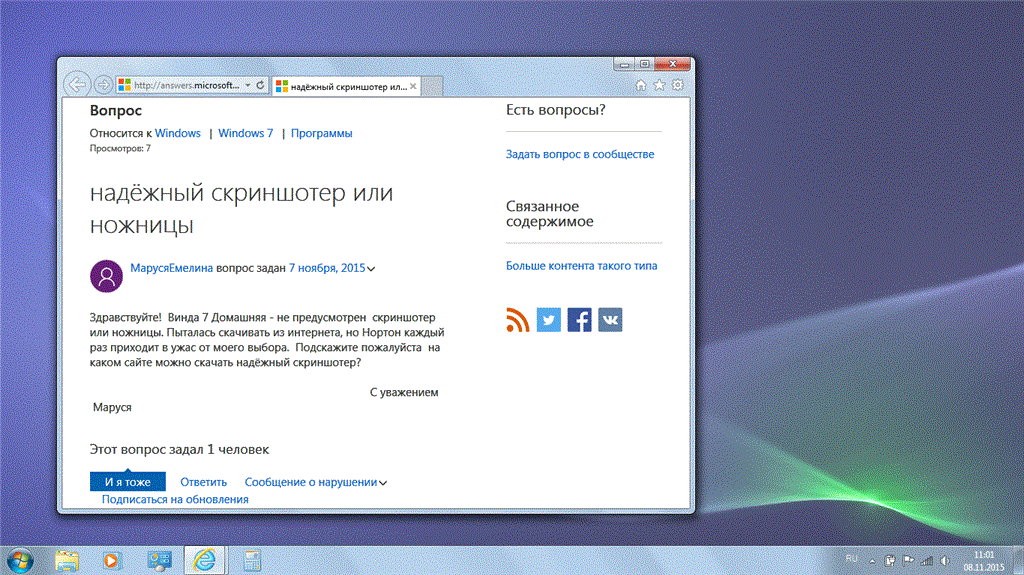The height and width of the screenshot is (575, 1024).
Task: Switch to Internet Explorer on taskbar
Action: [x=204, y=560]
